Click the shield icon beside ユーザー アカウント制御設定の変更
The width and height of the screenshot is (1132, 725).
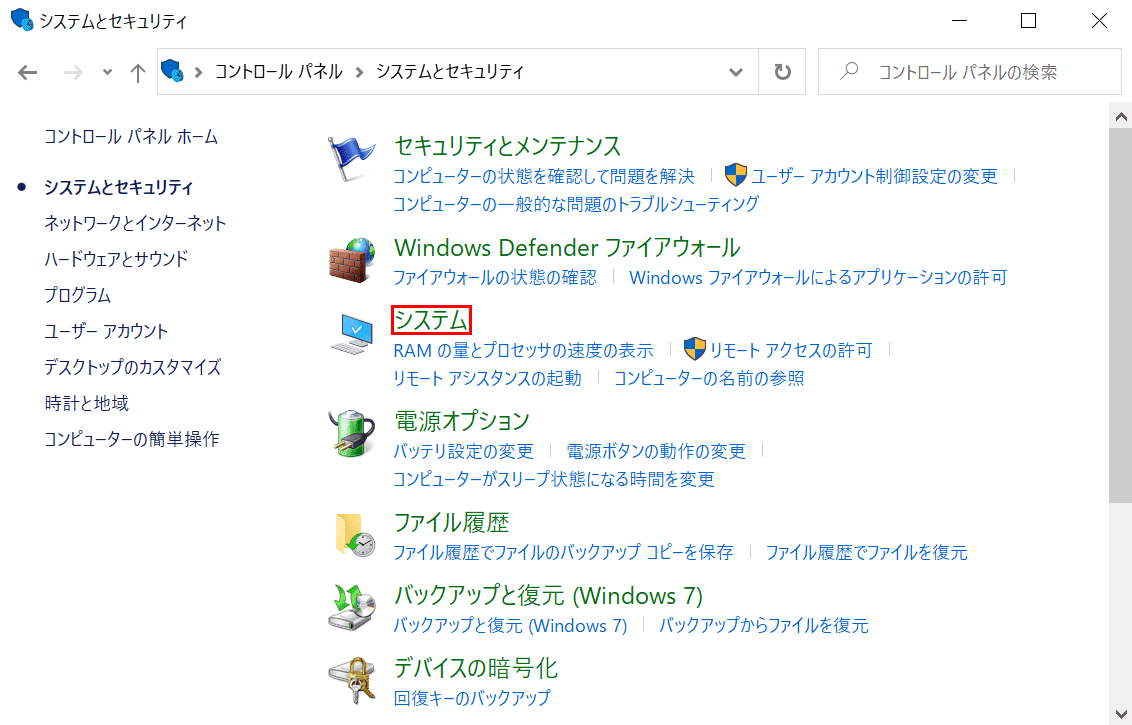pos(735,175)
